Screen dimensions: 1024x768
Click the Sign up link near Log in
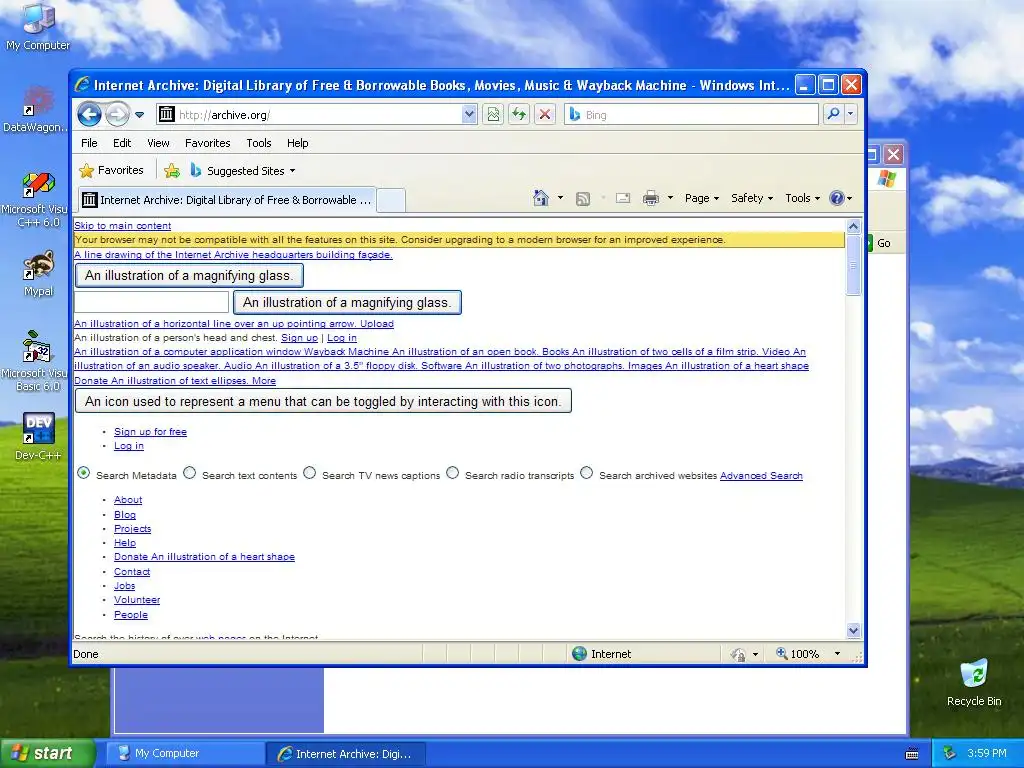[x=299, y=338]
